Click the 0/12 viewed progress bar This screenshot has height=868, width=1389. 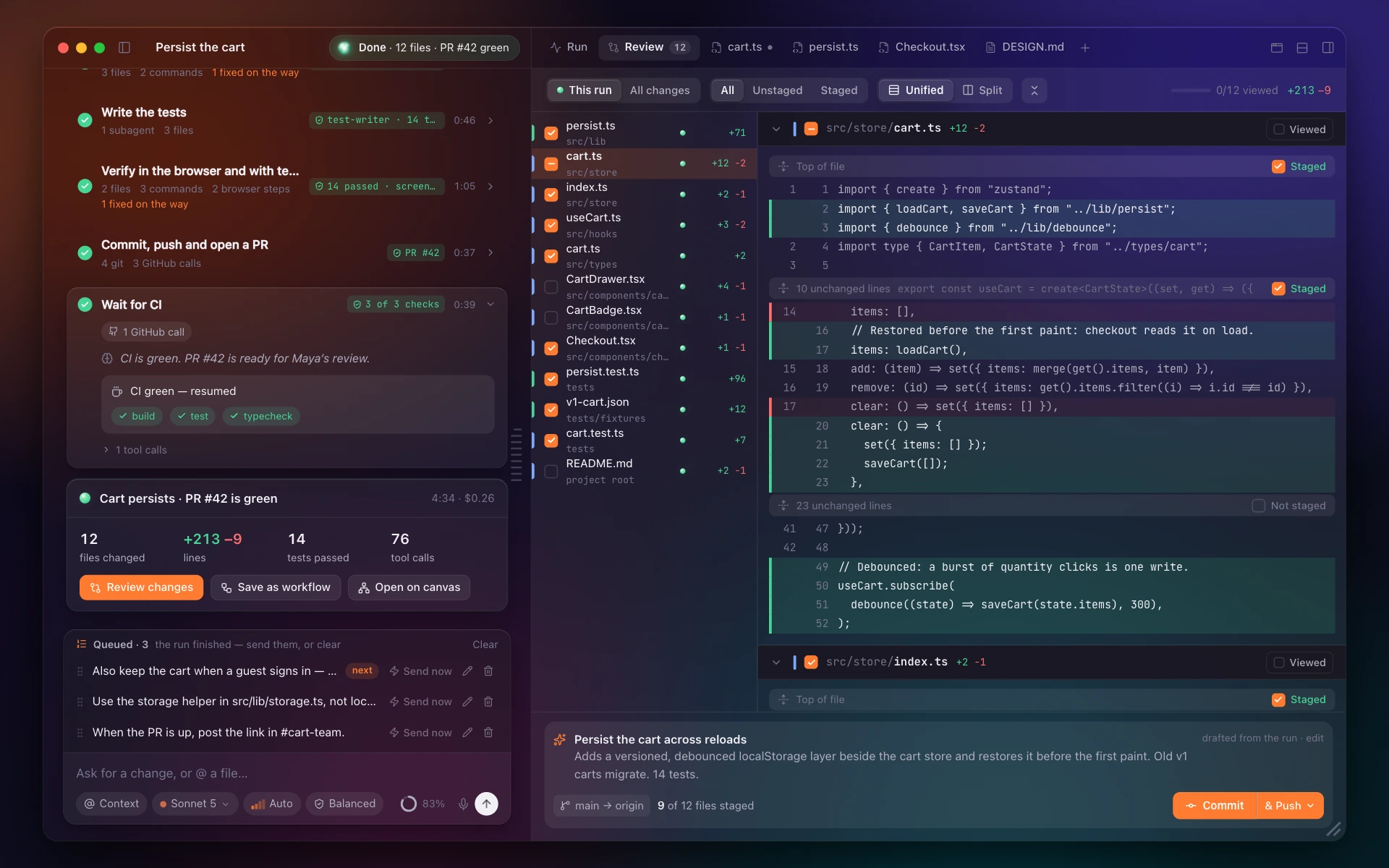1190,90
